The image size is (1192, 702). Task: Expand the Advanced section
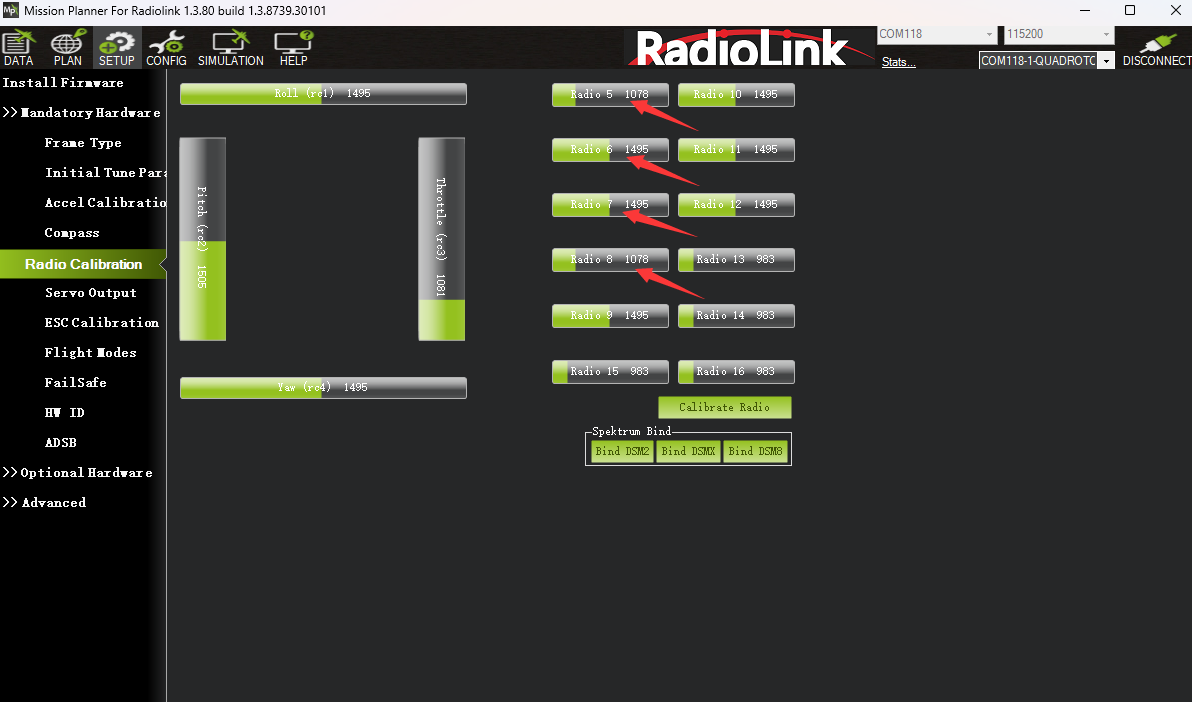45,503
